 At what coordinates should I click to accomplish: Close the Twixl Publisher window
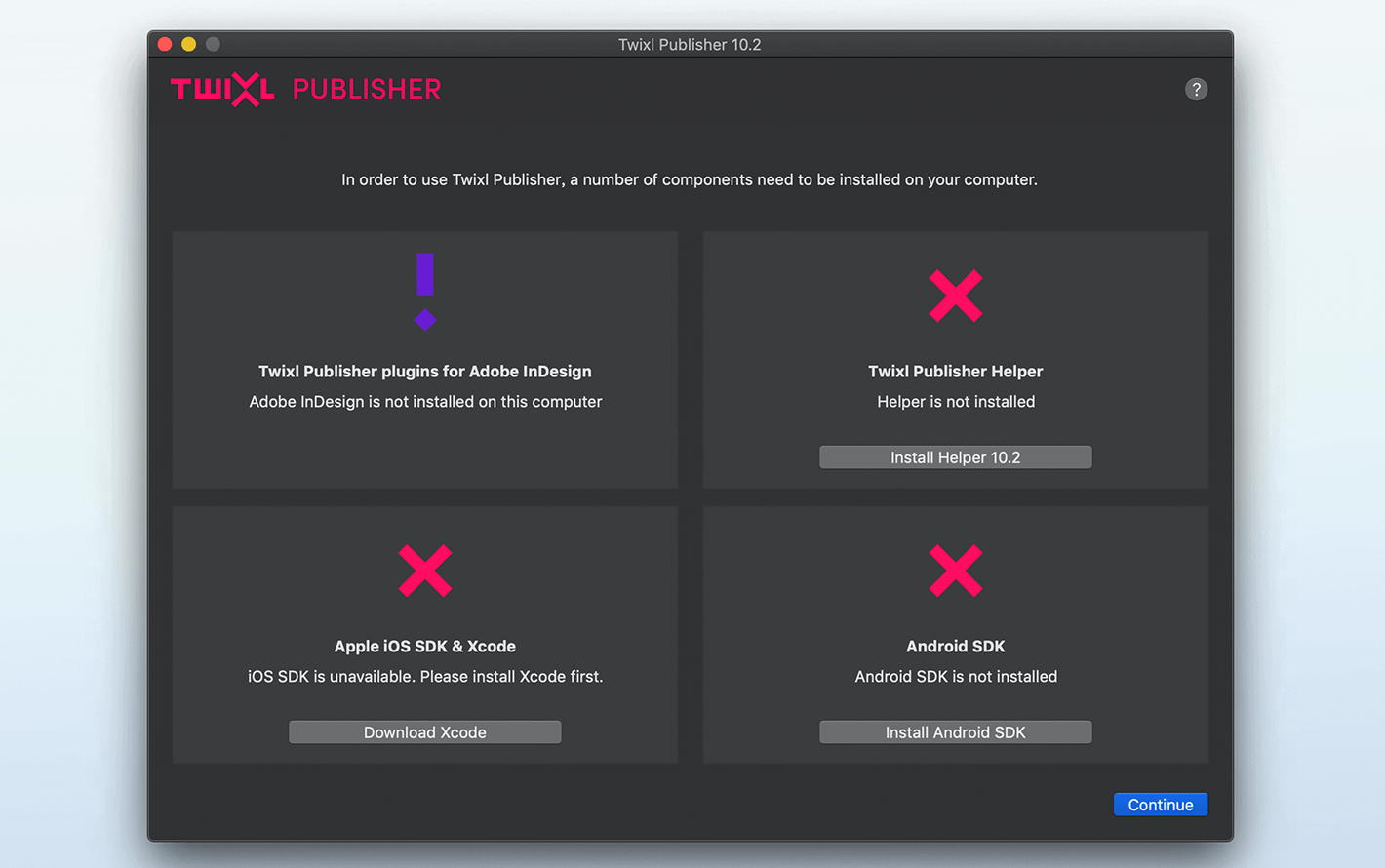tap(165, 44)
